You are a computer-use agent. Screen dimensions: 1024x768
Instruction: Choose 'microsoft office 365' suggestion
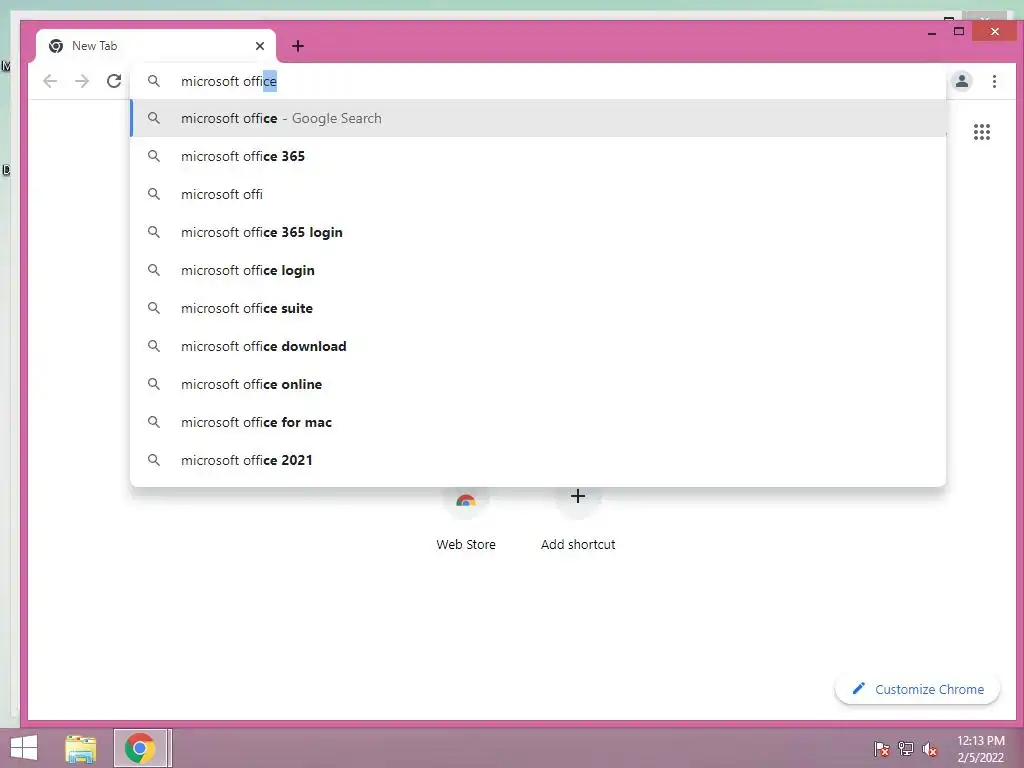538,156
